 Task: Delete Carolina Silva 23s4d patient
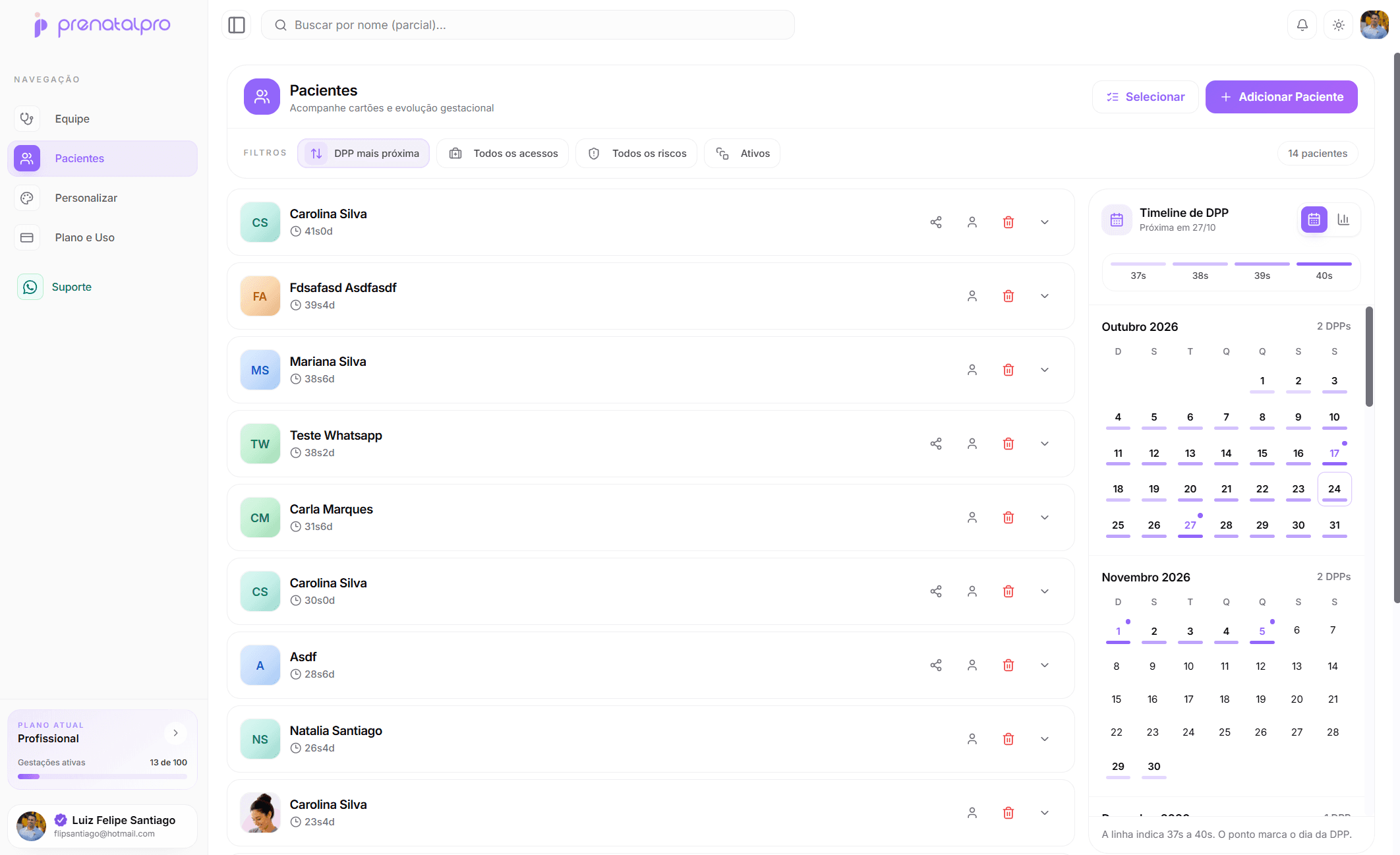coord(1008,813)
